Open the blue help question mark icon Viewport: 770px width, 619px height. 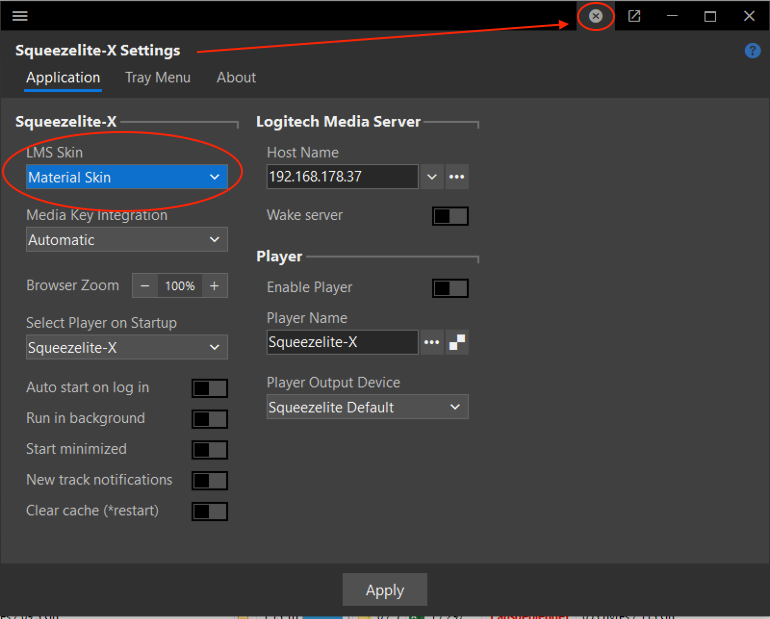pos(753,51)
